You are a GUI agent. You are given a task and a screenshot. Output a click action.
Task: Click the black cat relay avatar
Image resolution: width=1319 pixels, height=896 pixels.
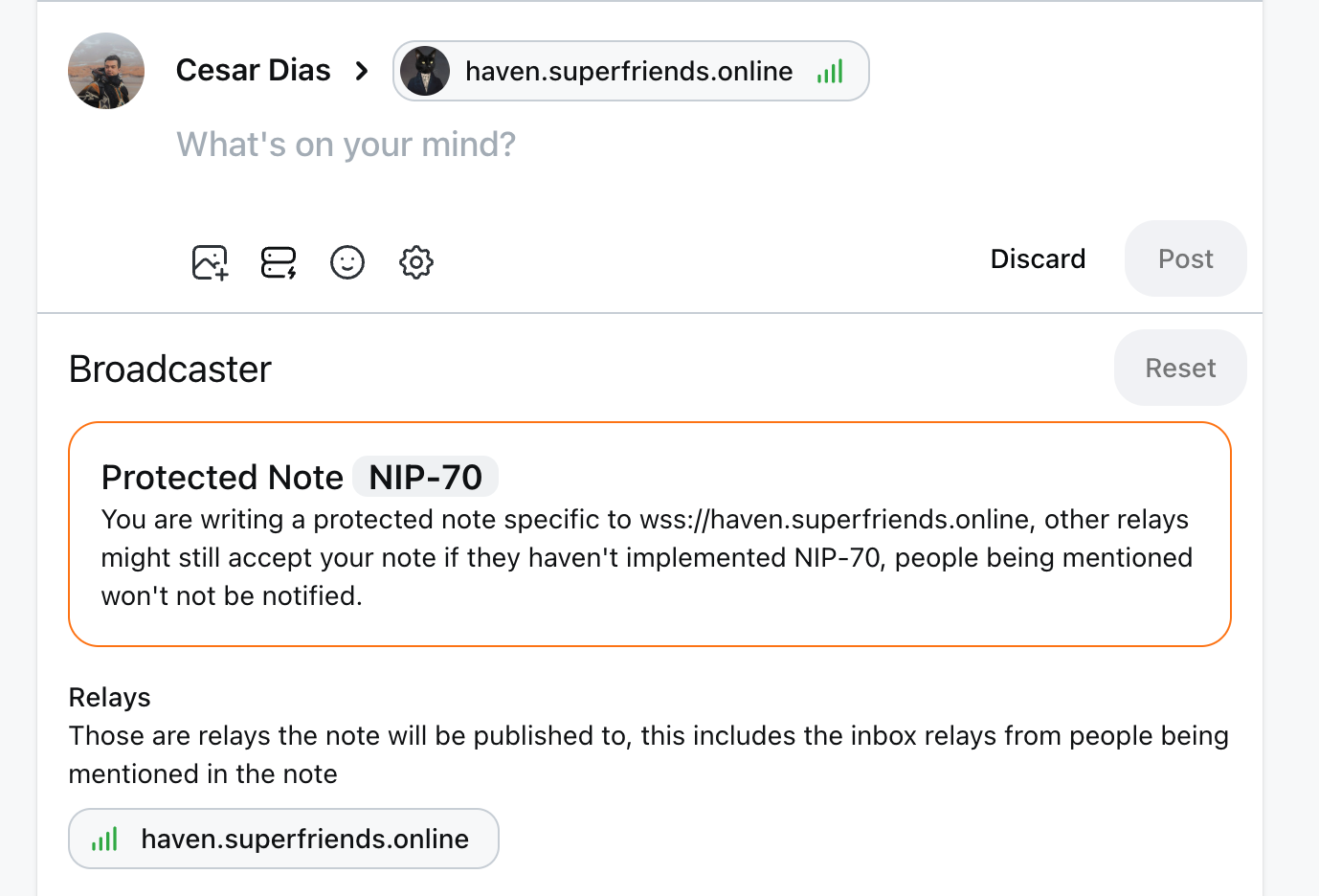pyautogui.click(x=425, y=71)
